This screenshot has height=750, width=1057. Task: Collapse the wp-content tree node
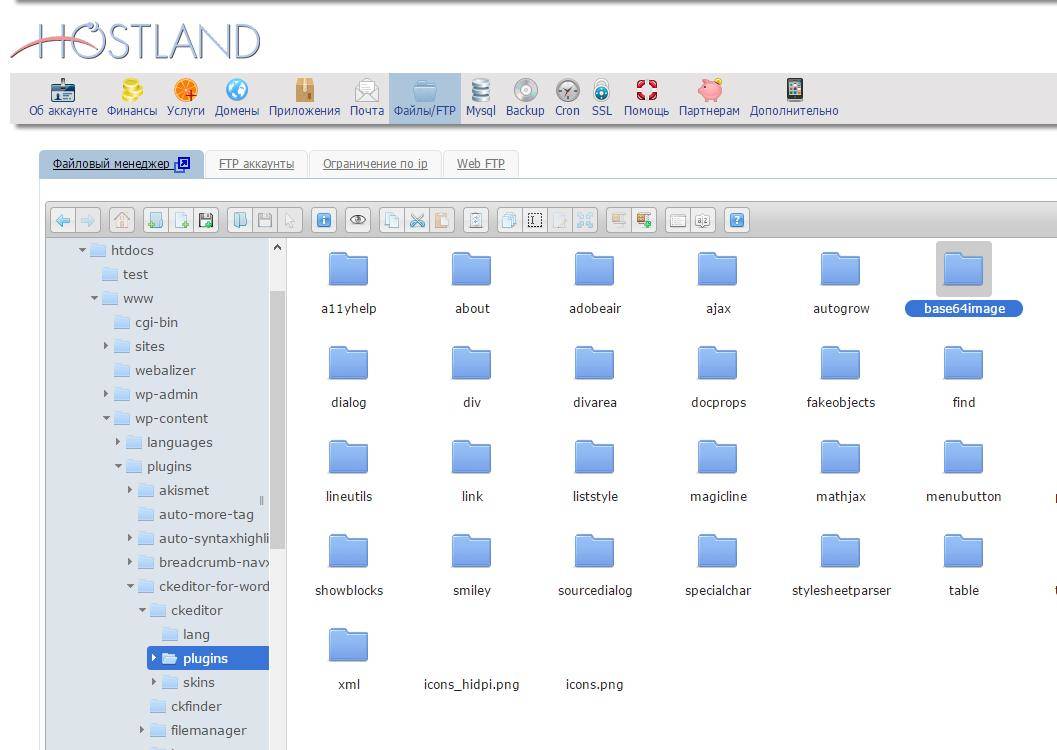coord(106,419)
